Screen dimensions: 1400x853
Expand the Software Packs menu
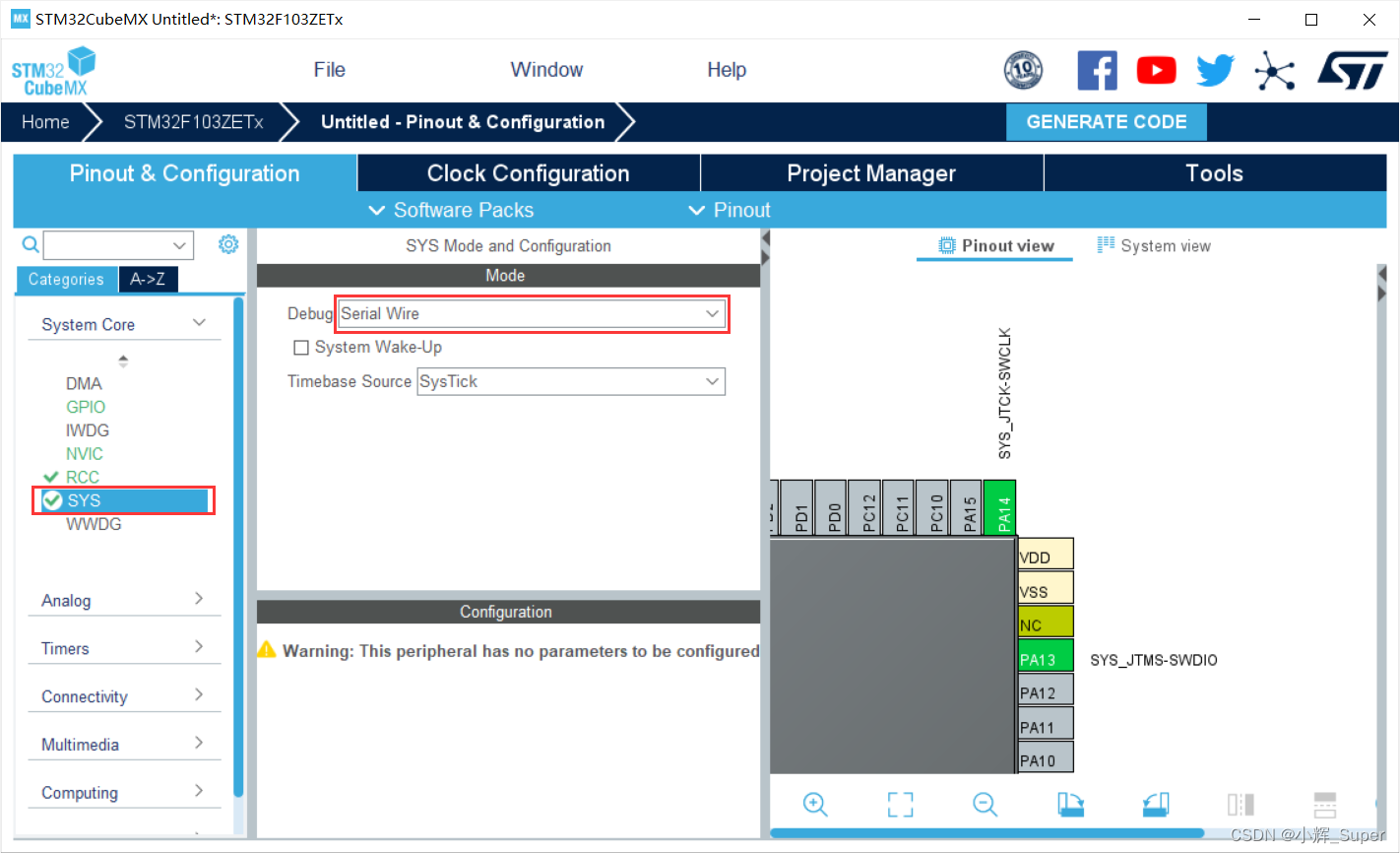point(451,210)
